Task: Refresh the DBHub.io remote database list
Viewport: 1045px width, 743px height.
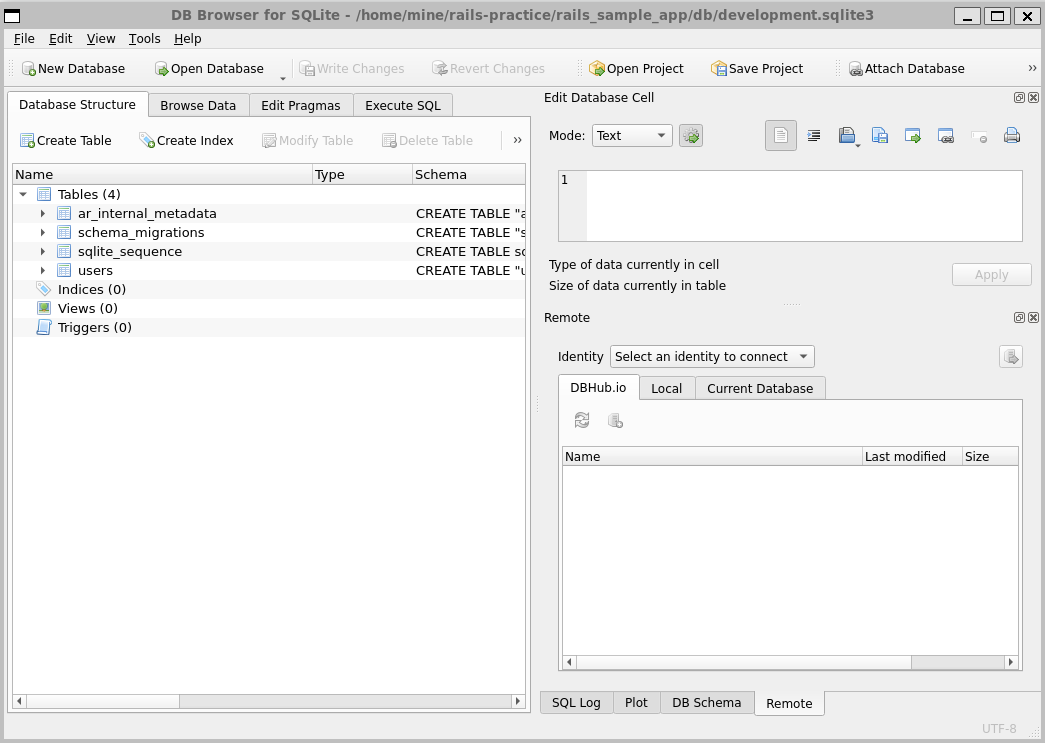Action: pos(582,420)
